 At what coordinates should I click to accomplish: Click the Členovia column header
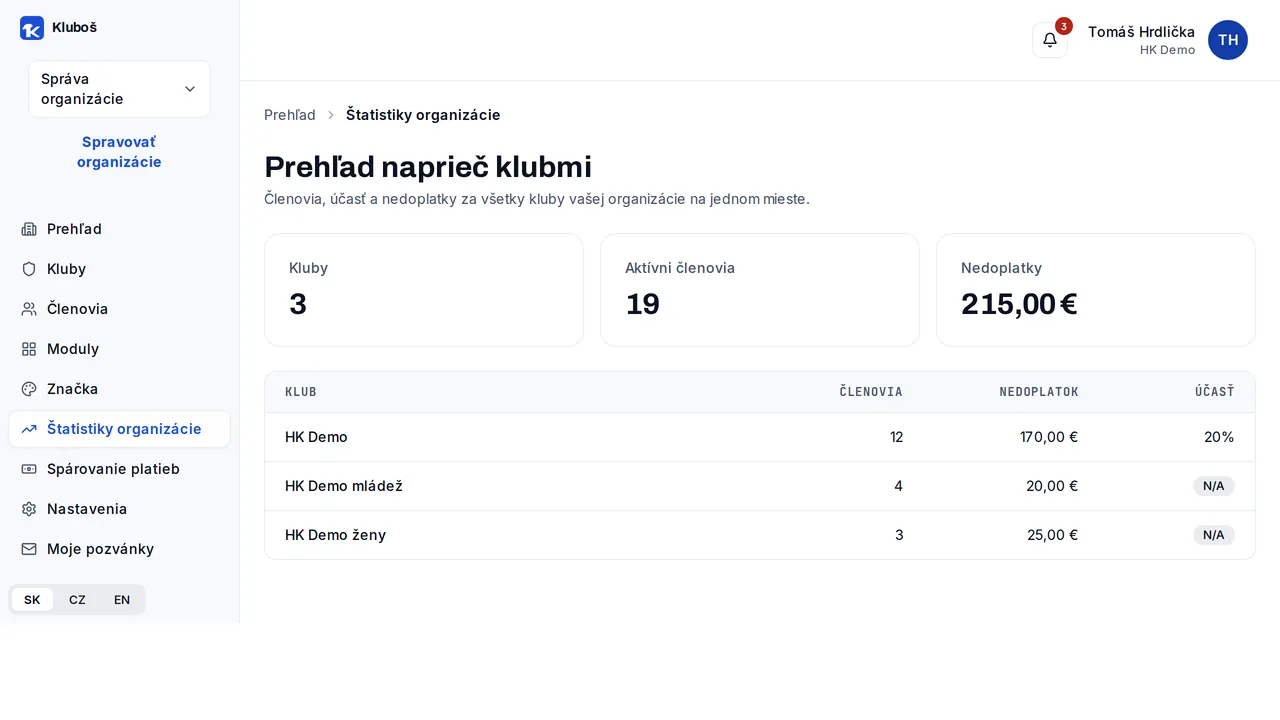[871, 392]
